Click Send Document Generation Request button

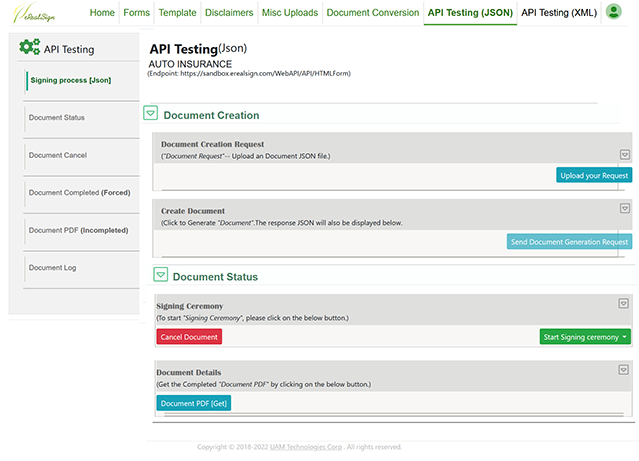[569, 241]
